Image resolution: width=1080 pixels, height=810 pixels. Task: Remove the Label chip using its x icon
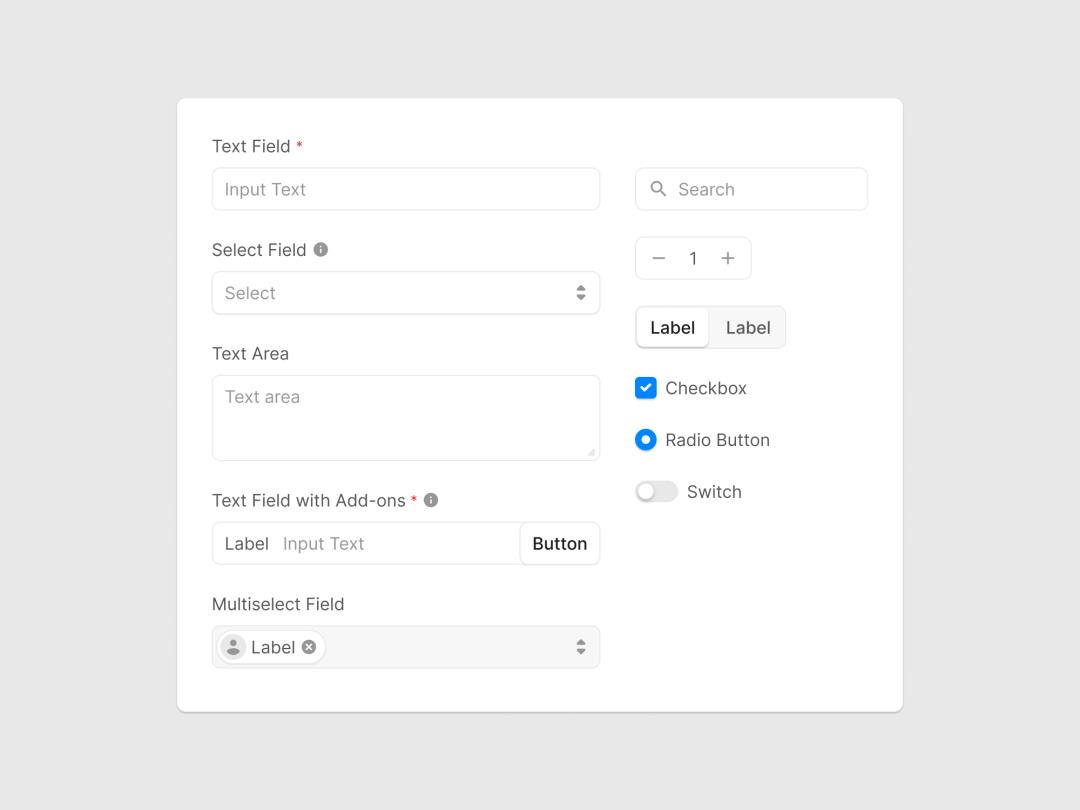tap(309, 647)
